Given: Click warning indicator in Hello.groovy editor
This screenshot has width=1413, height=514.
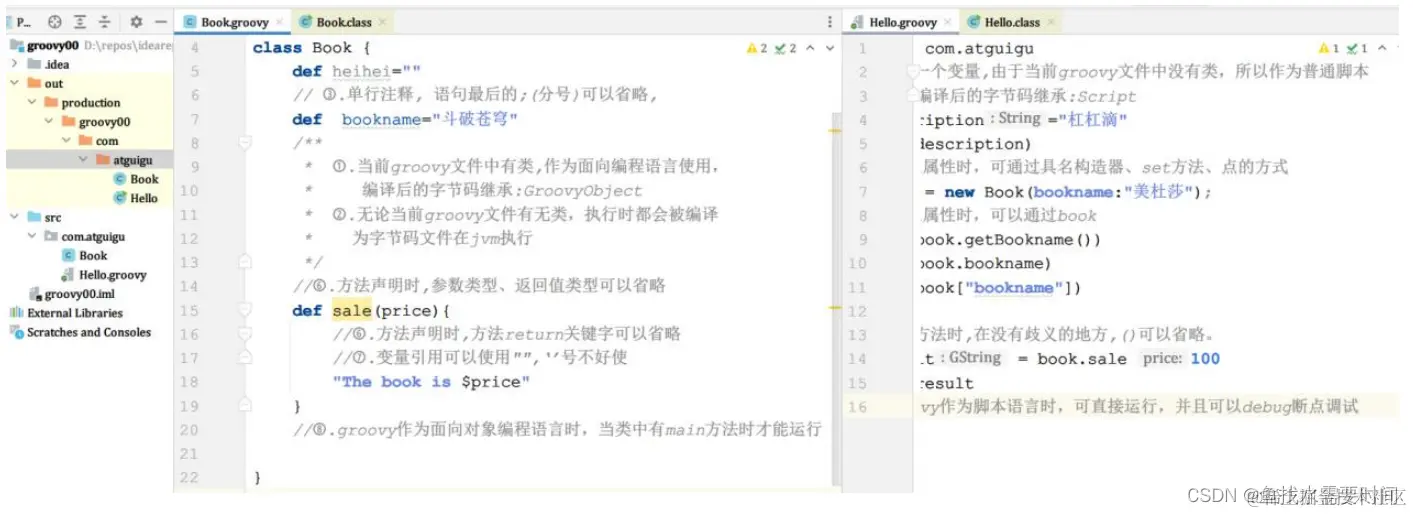Looking at the screenshot, I should [1329, 48].
